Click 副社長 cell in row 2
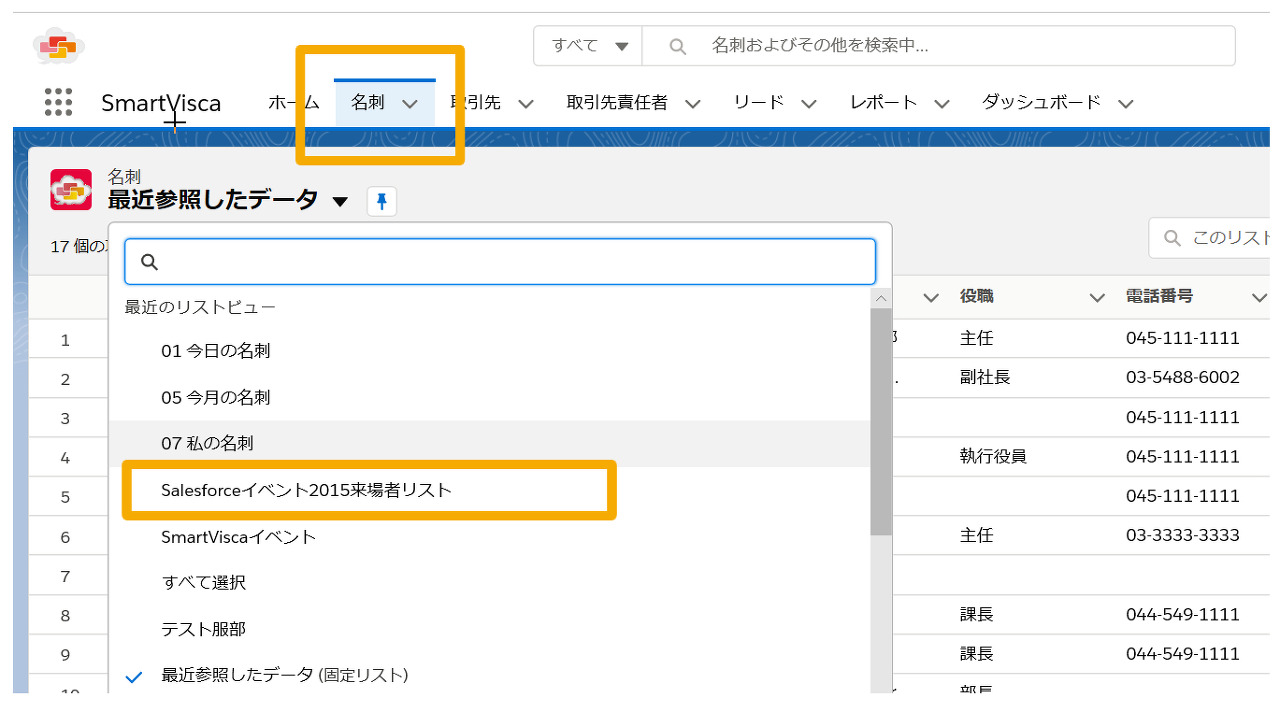Screen dimensions: 1280x712 985,377
